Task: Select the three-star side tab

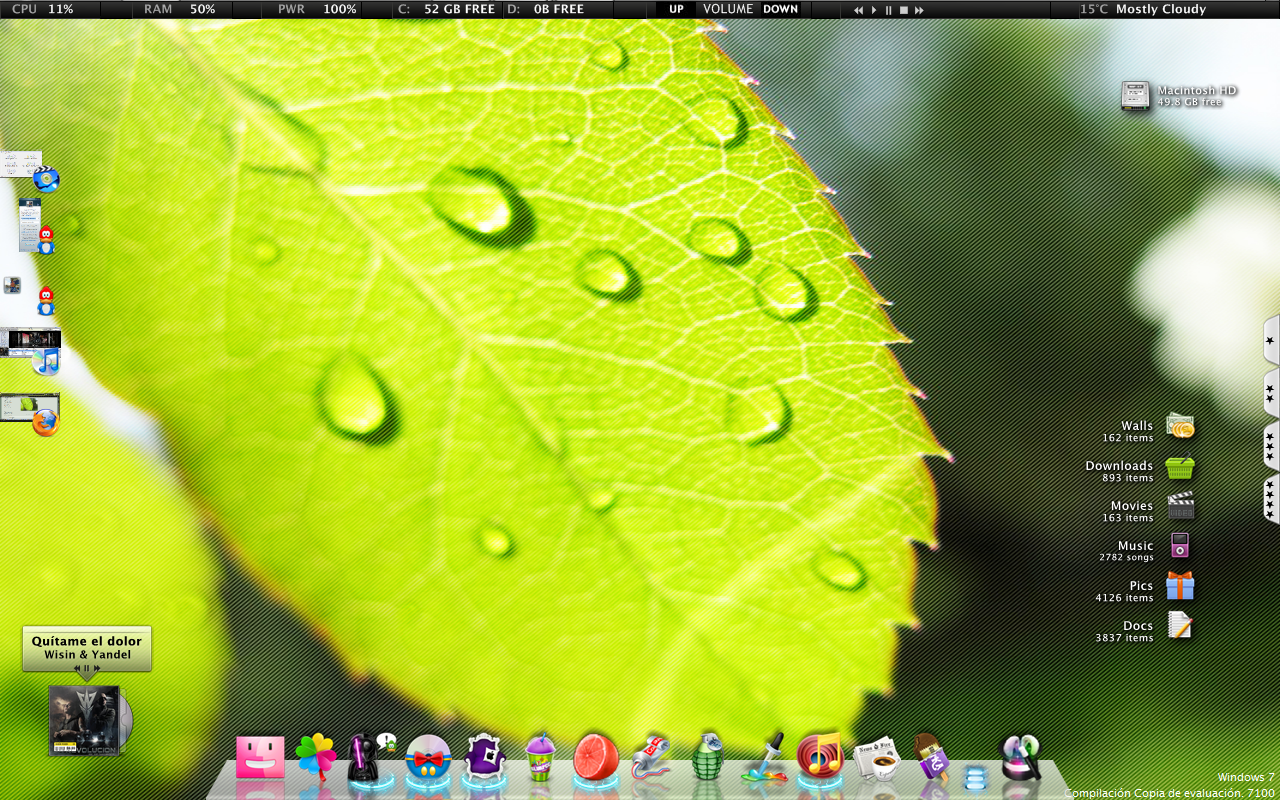Action: [x=1271, y=445]
